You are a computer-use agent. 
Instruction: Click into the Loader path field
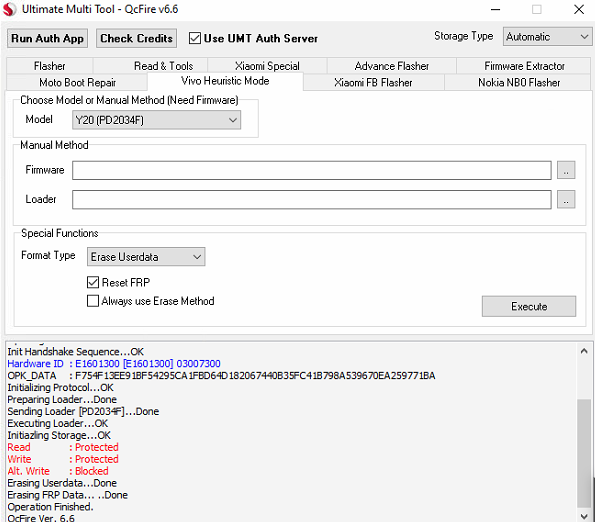click(x=312, y=200)
